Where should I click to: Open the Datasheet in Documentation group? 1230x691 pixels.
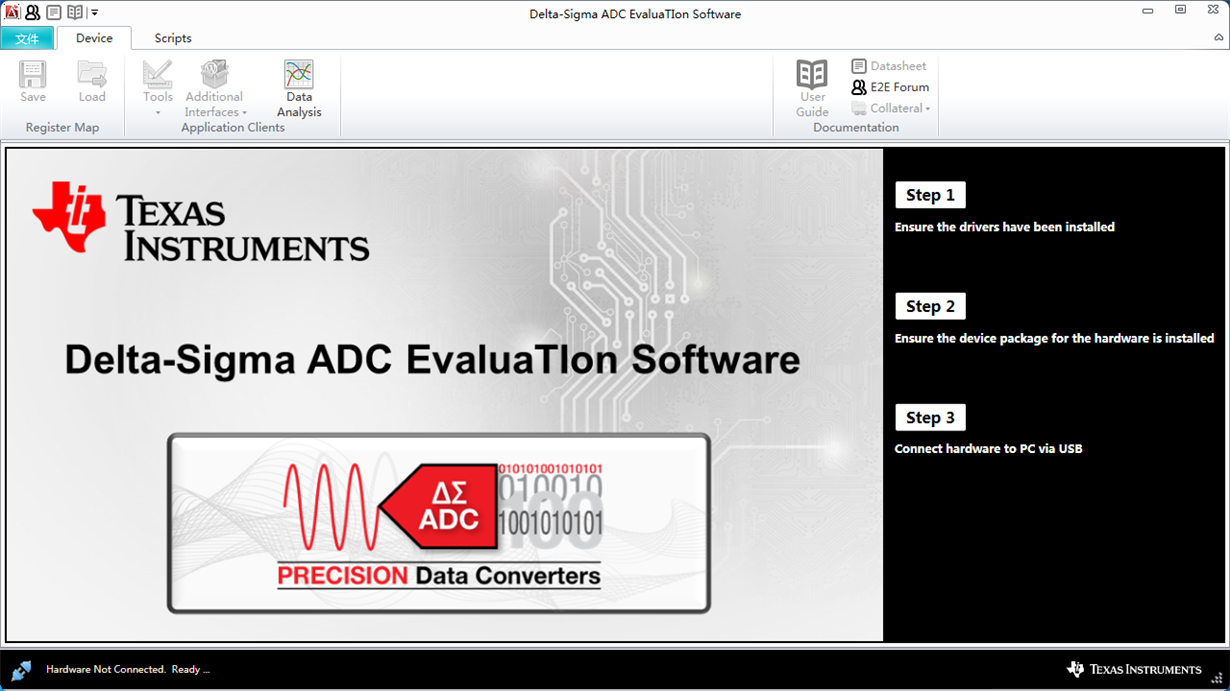[889, 66]
